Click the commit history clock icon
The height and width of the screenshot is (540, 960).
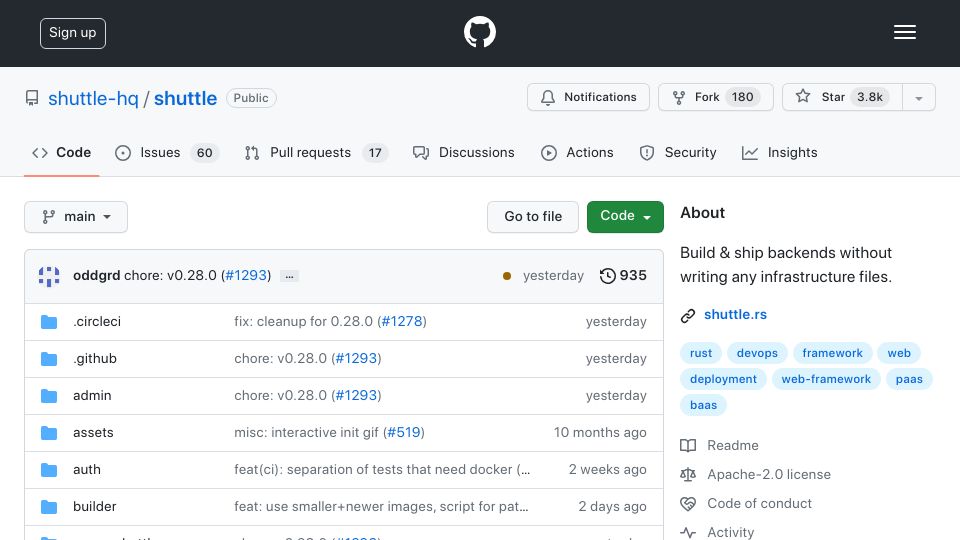pyautogui.click(x=607, y=276)
